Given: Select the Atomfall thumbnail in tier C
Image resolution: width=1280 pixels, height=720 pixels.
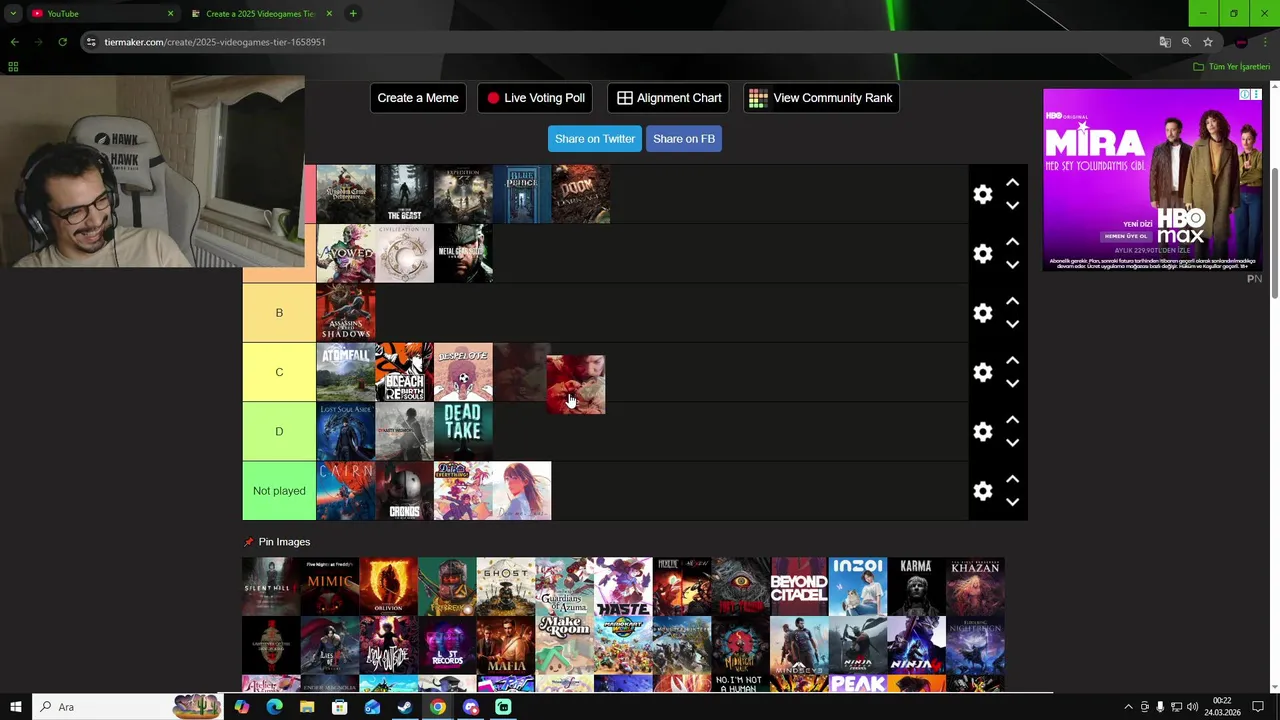Looking at the screenshot, I should pyautogui.click(x=345, y=372).
